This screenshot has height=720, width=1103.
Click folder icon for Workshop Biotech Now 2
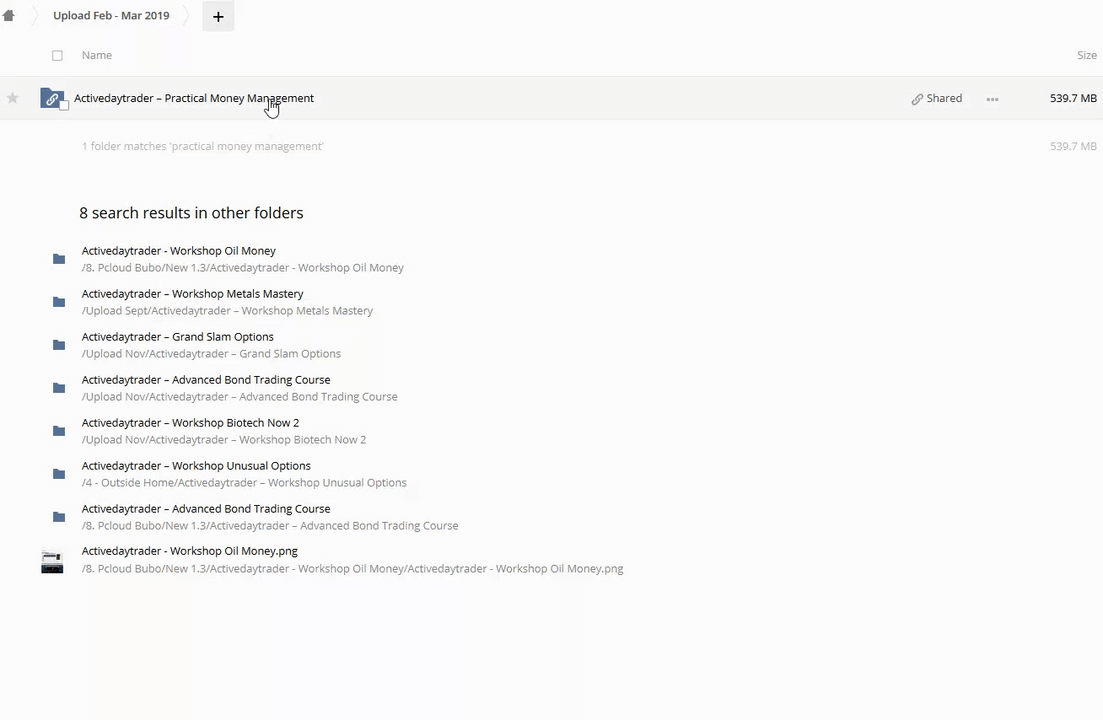point(59,431)
